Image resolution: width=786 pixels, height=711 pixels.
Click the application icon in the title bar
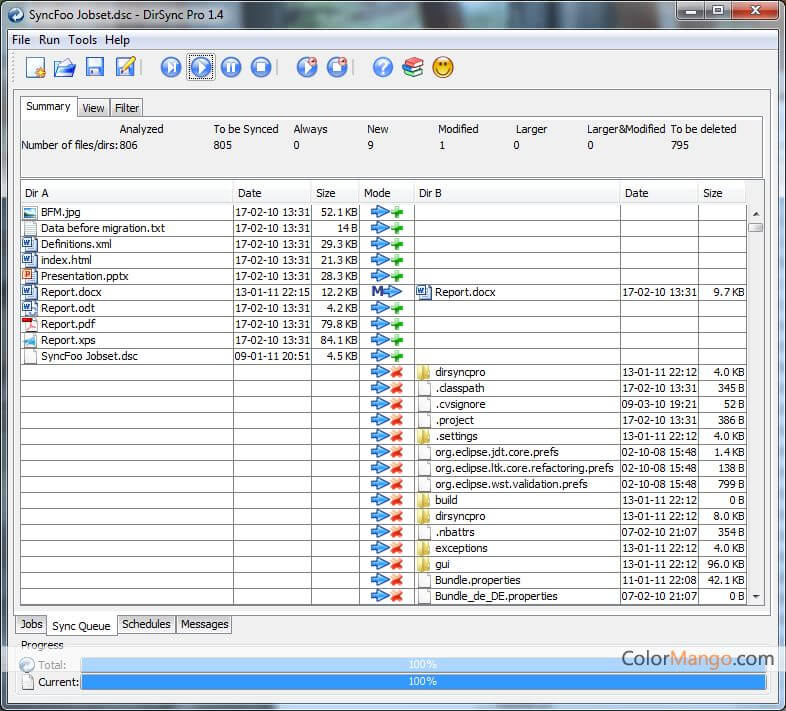click(16, 15)
